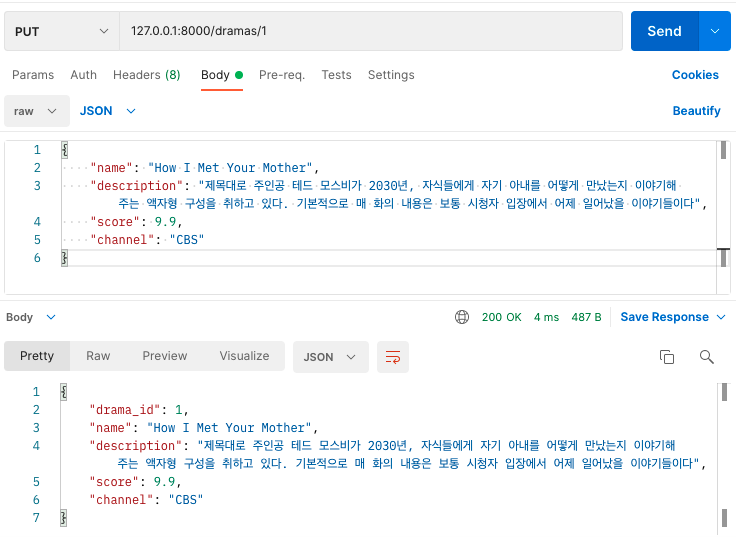Image resolution: width=736 pixels, height=537 pixels.
Task: Select the Raw response view
Action: 98,356
